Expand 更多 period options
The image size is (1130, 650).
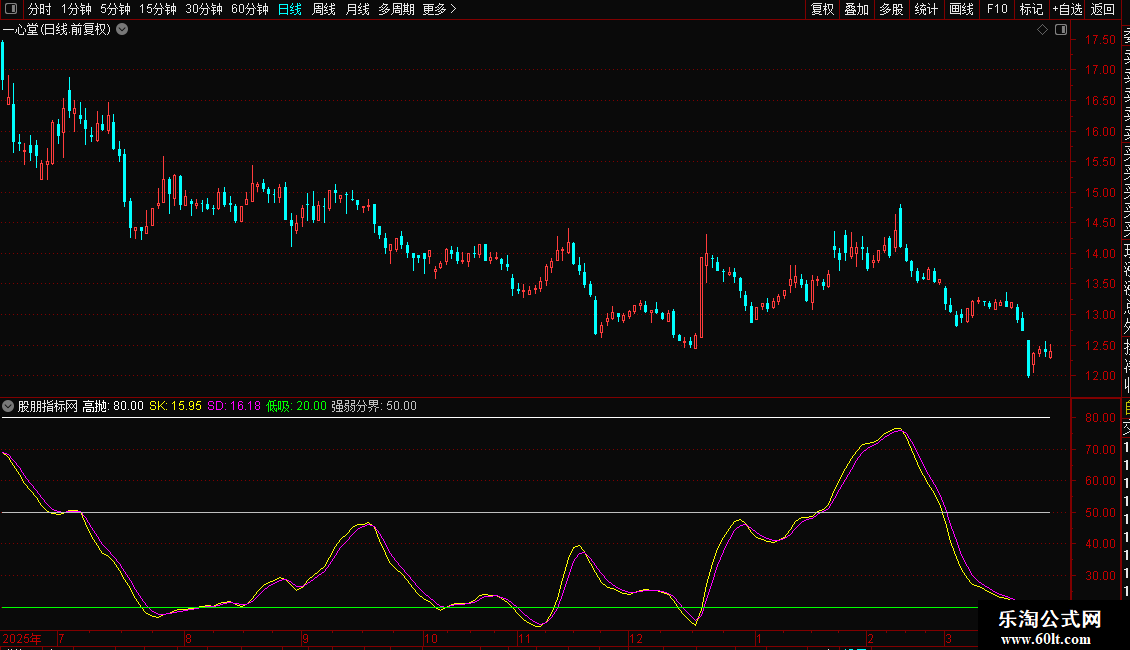tap(439, 9)
